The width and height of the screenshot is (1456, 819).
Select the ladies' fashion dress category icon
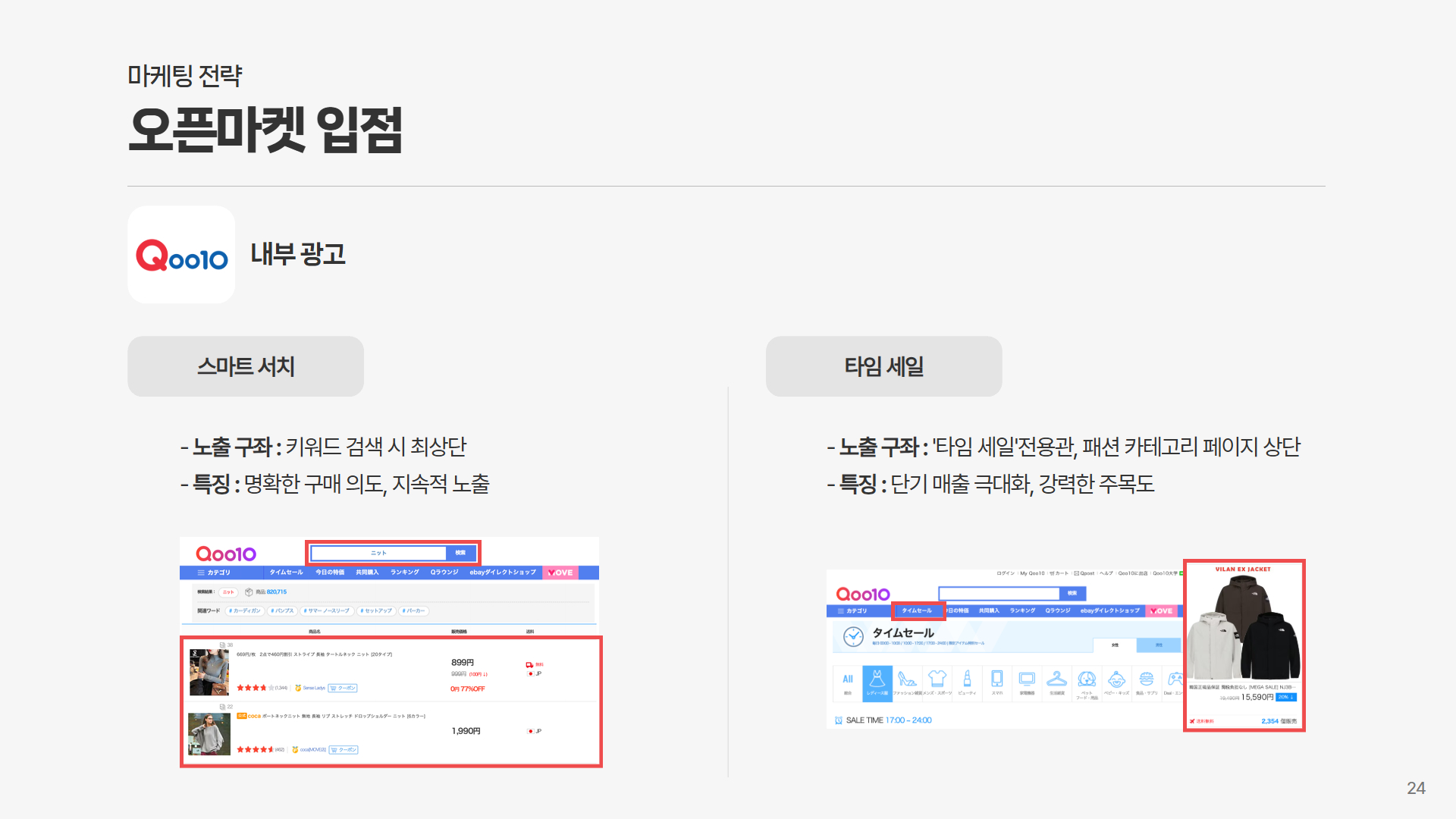coord(877,680)
